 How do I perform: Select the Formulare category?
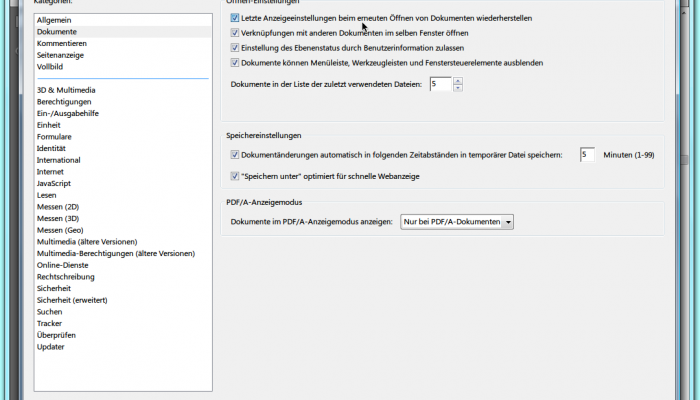click(54, 137)
